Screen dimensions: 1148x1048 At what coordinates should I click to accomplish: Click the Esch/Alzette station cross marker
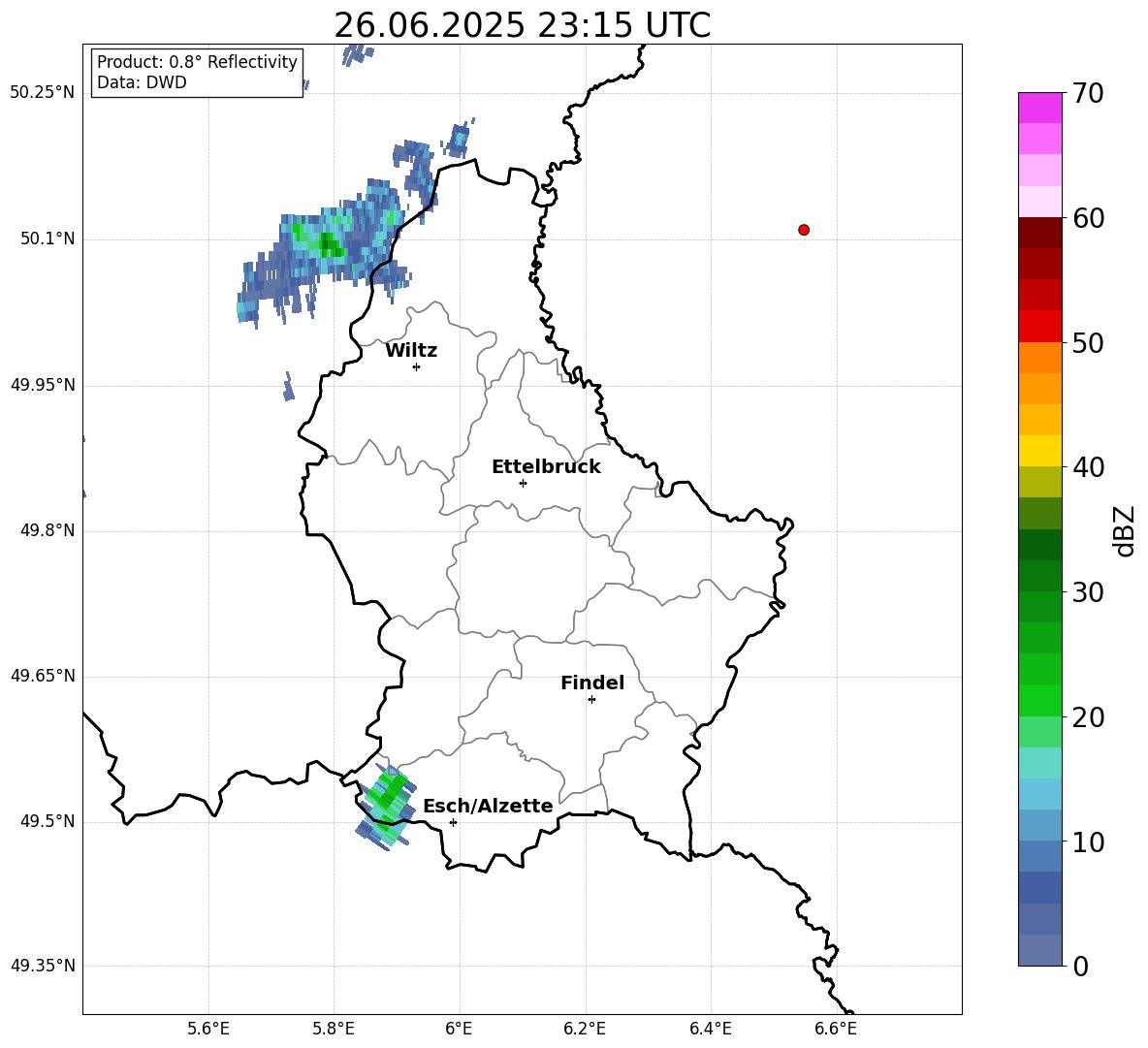453,822
